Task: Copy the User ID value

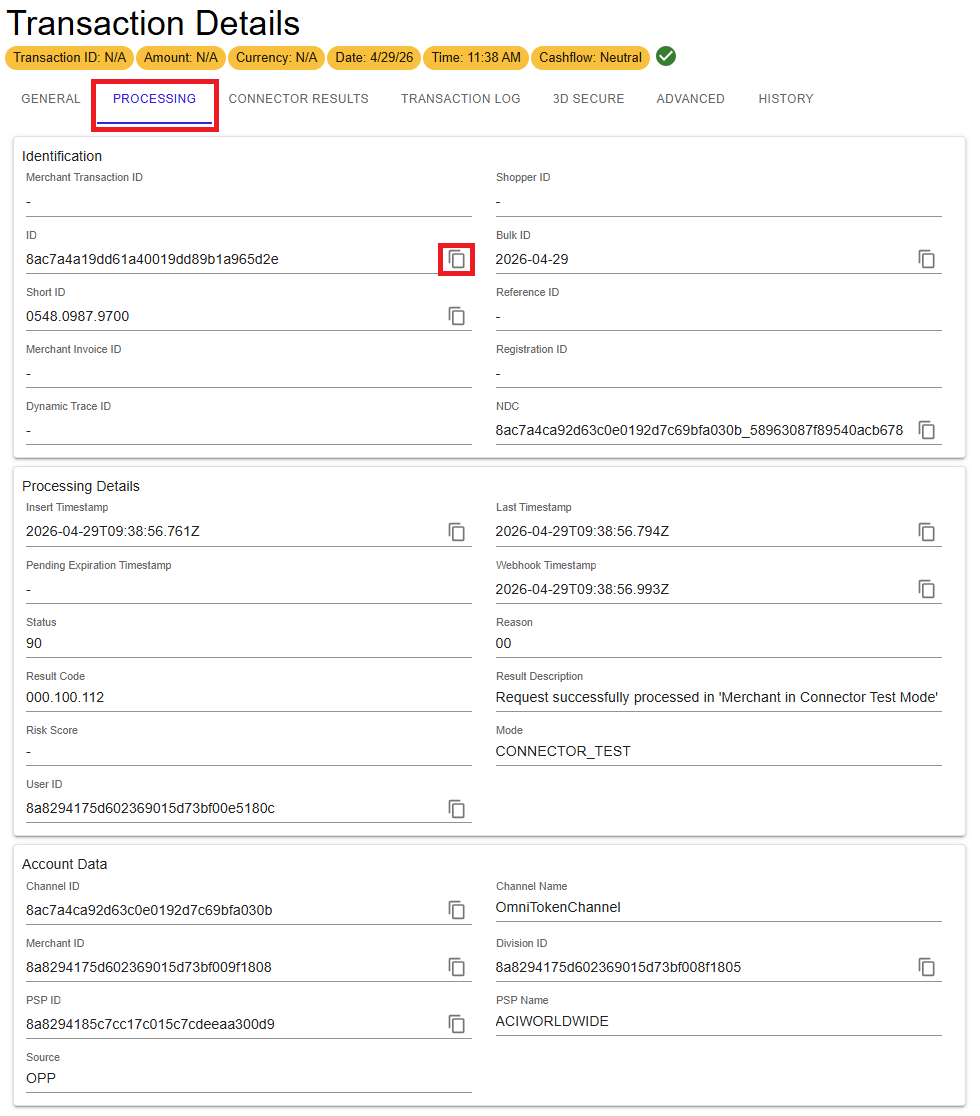Action: coord(456,809)
